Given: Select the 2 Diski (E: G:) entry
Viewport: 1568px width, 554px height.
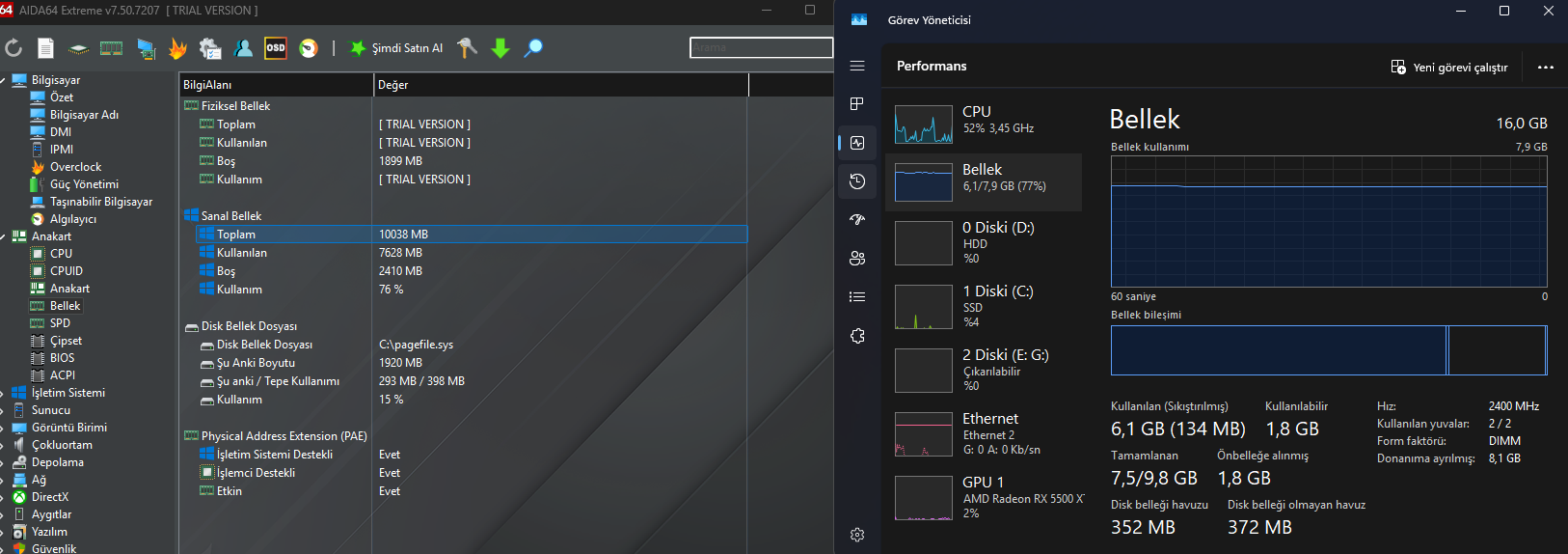Looking at the screenshot, I should [x=984, y=370].
